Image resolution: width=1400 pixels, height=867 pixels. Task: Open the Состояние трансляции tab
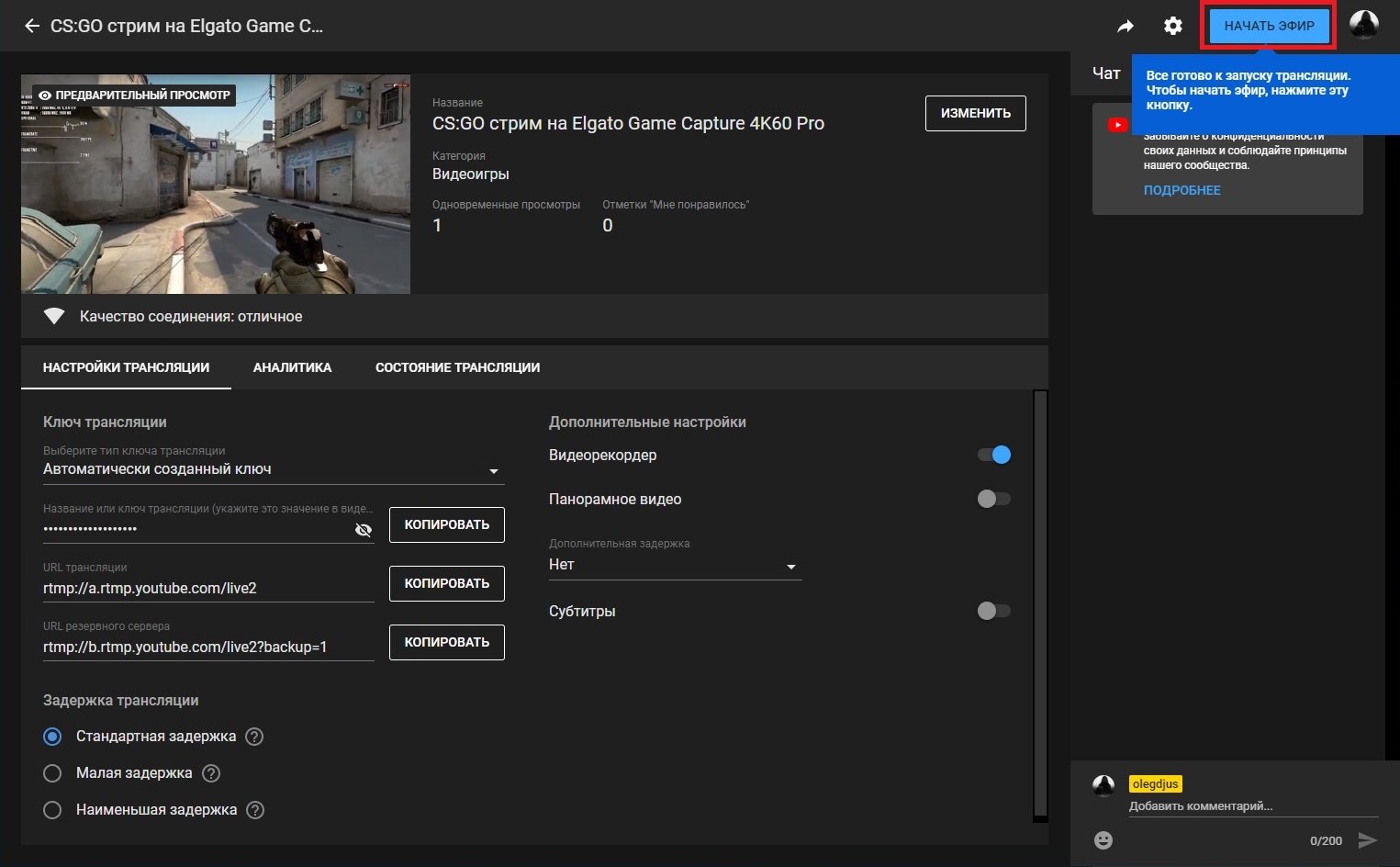(x=457, y=367)
